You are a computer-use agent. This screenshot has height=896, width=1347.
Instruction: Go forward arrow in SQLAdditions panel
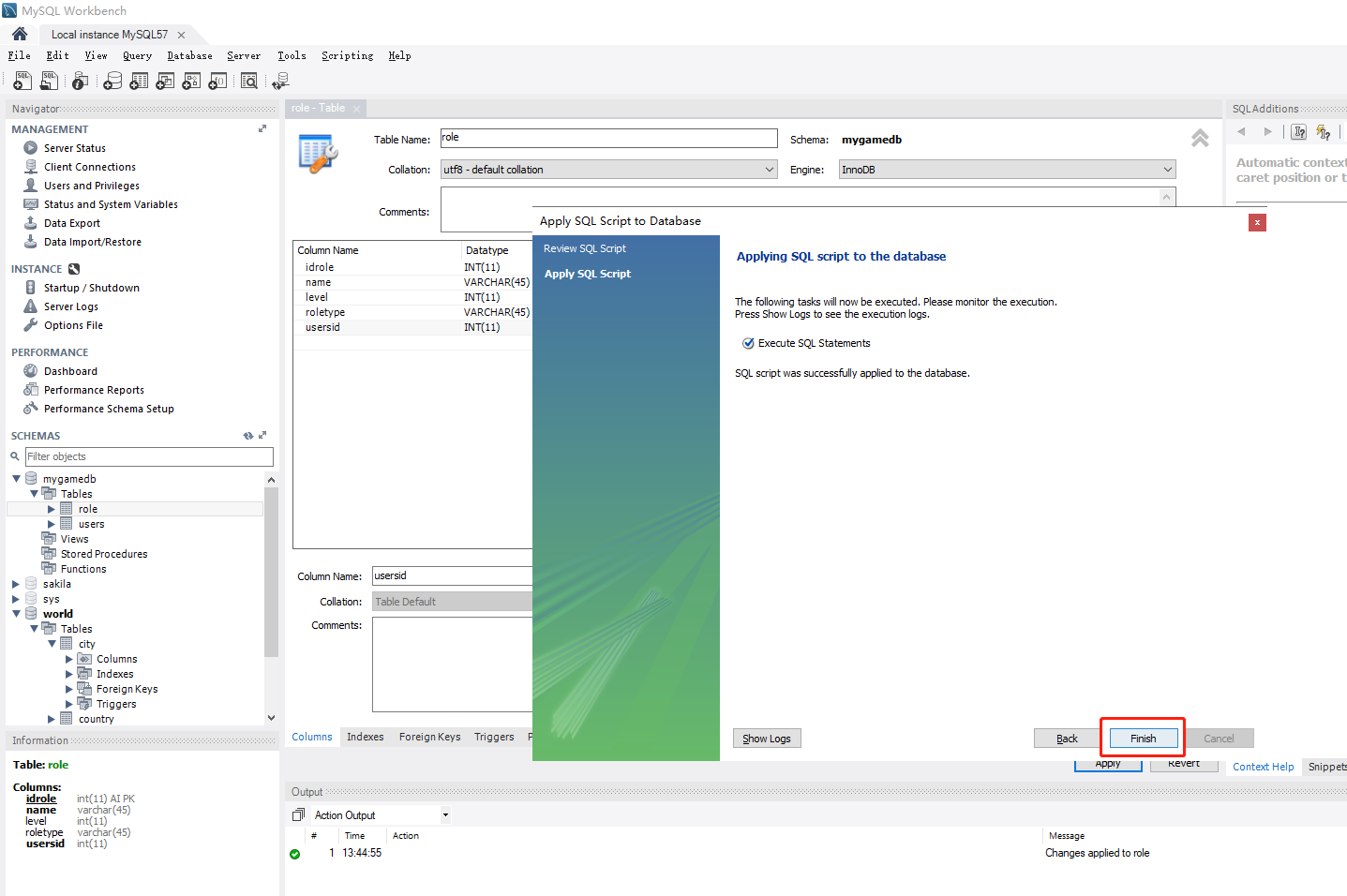pyautogui.click(x=1268, y=132)
